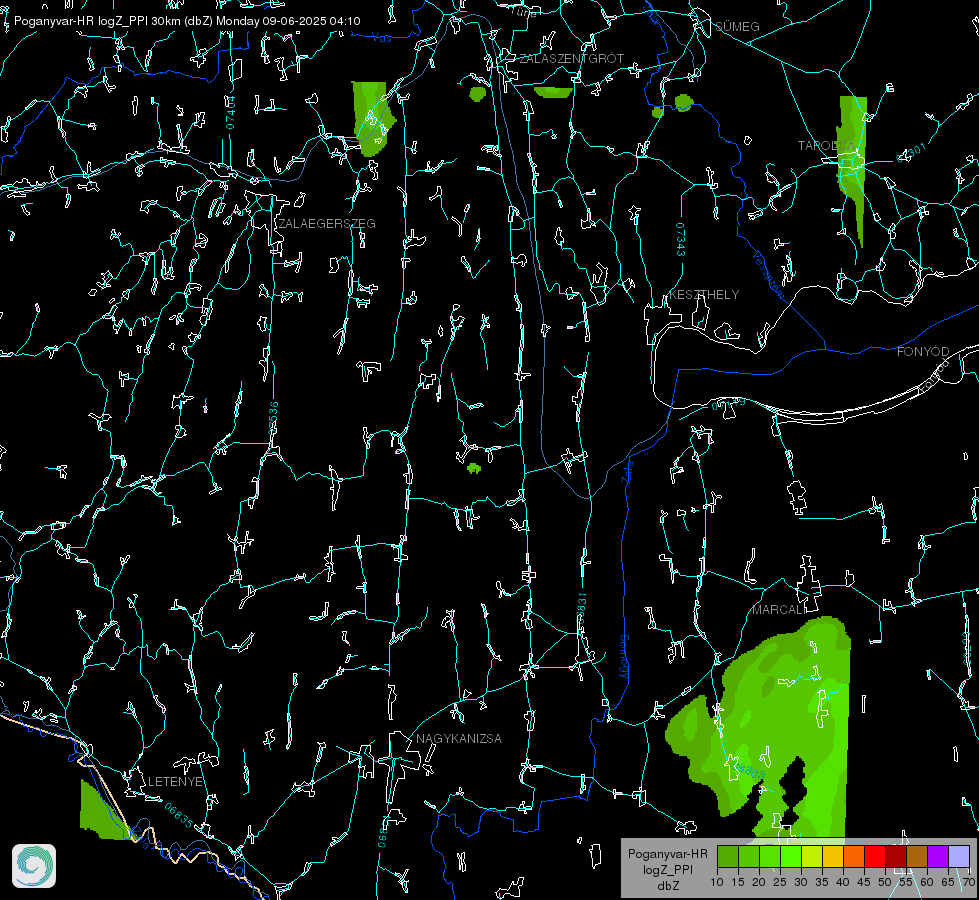The image size is (979, 900).
Task: Click the road number '06835' label near Letenye
Action: (x=179, y=816)
